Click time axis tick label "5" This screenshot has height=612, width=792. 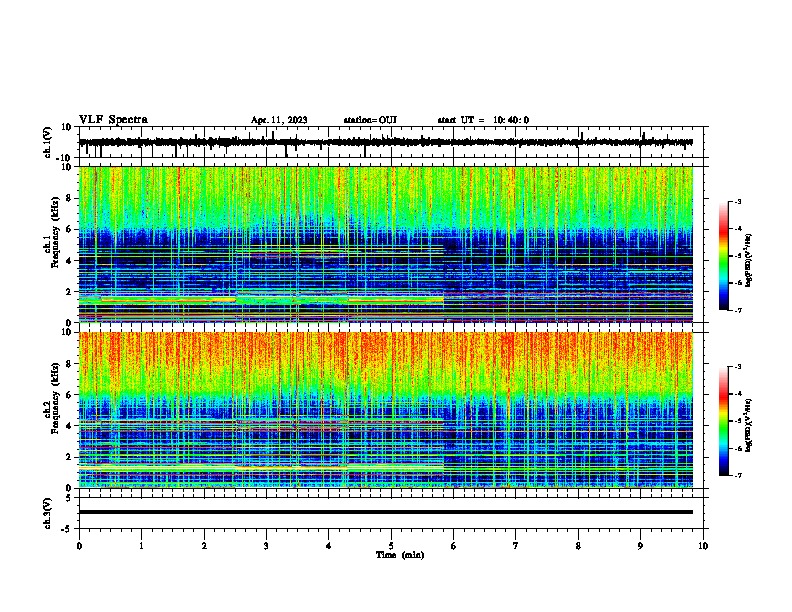[x=391, y=546]
